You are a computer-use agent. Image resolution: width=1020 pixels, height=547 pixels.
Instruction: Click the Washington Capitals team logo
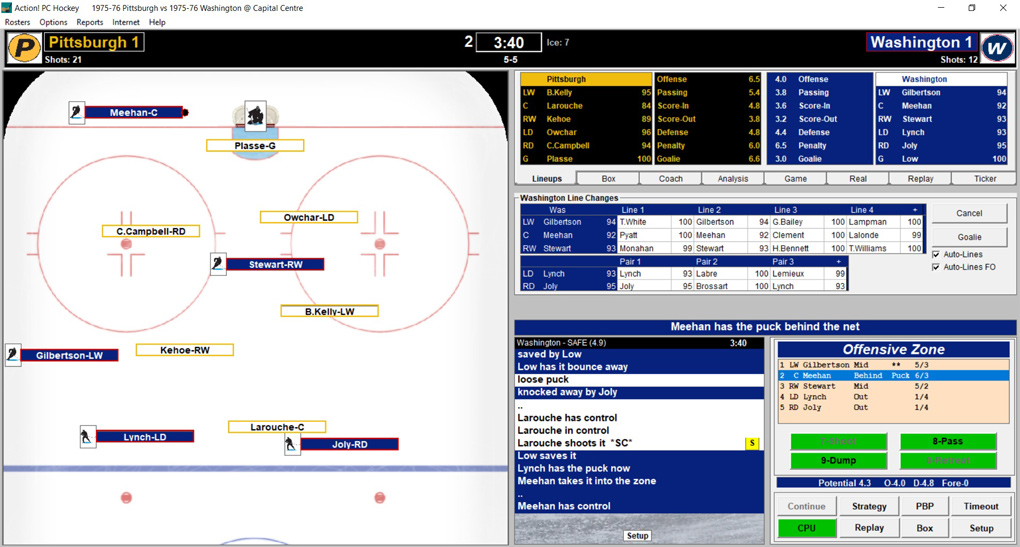coord(996,47)
